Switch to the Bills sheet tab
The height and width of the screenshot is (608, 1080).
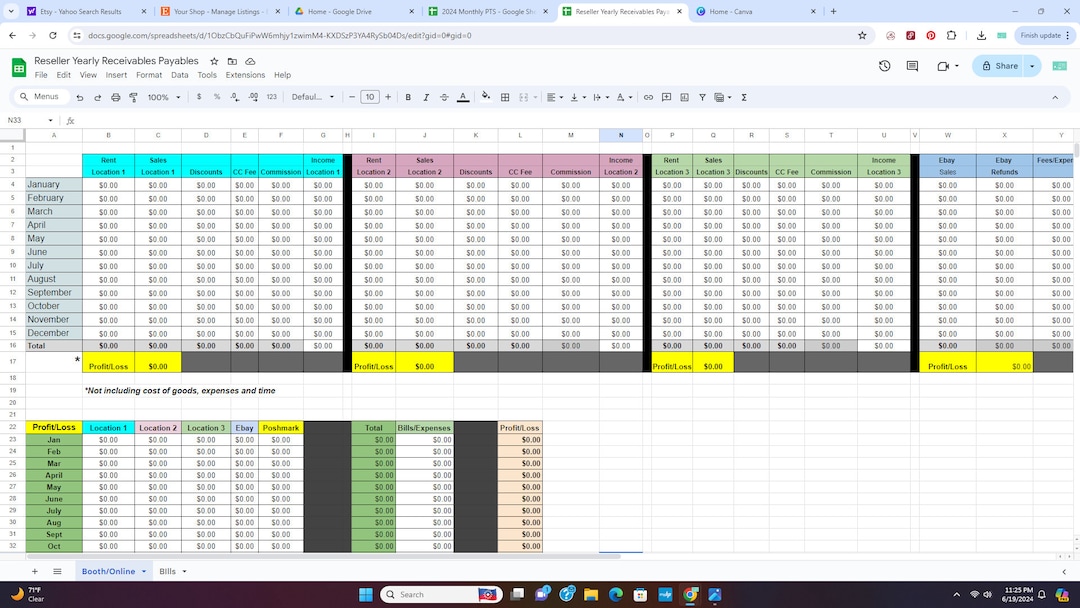(x=166, y=572)
